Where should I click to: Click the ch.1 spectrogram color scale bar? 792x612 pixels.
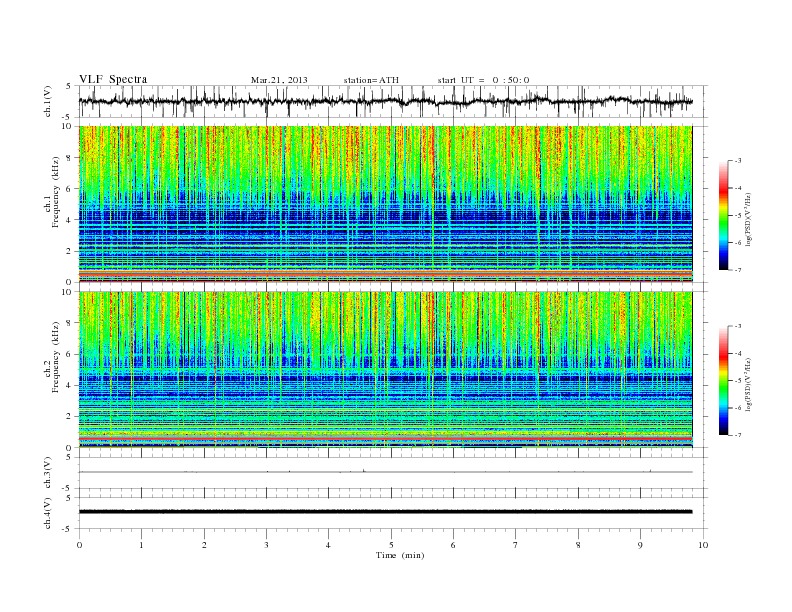[723, 215]
